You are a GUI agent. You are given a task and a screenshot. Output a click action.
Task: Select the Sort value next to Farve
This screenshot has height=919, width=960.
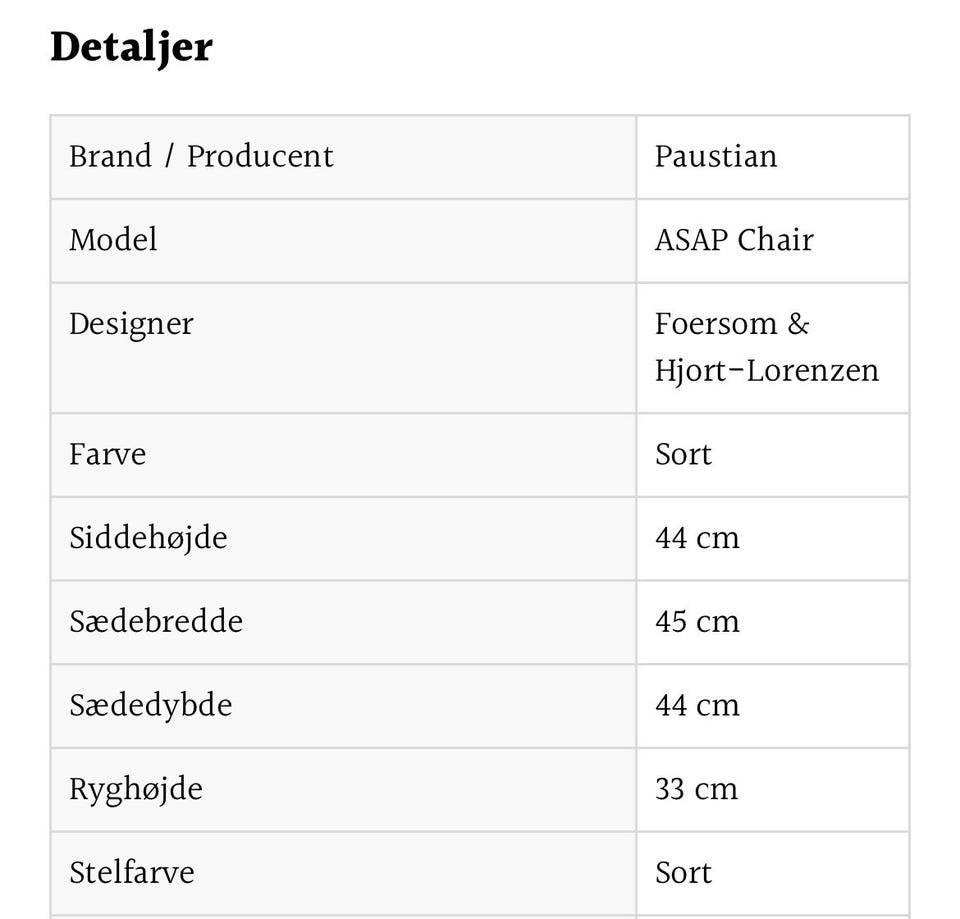coord(683,455)
